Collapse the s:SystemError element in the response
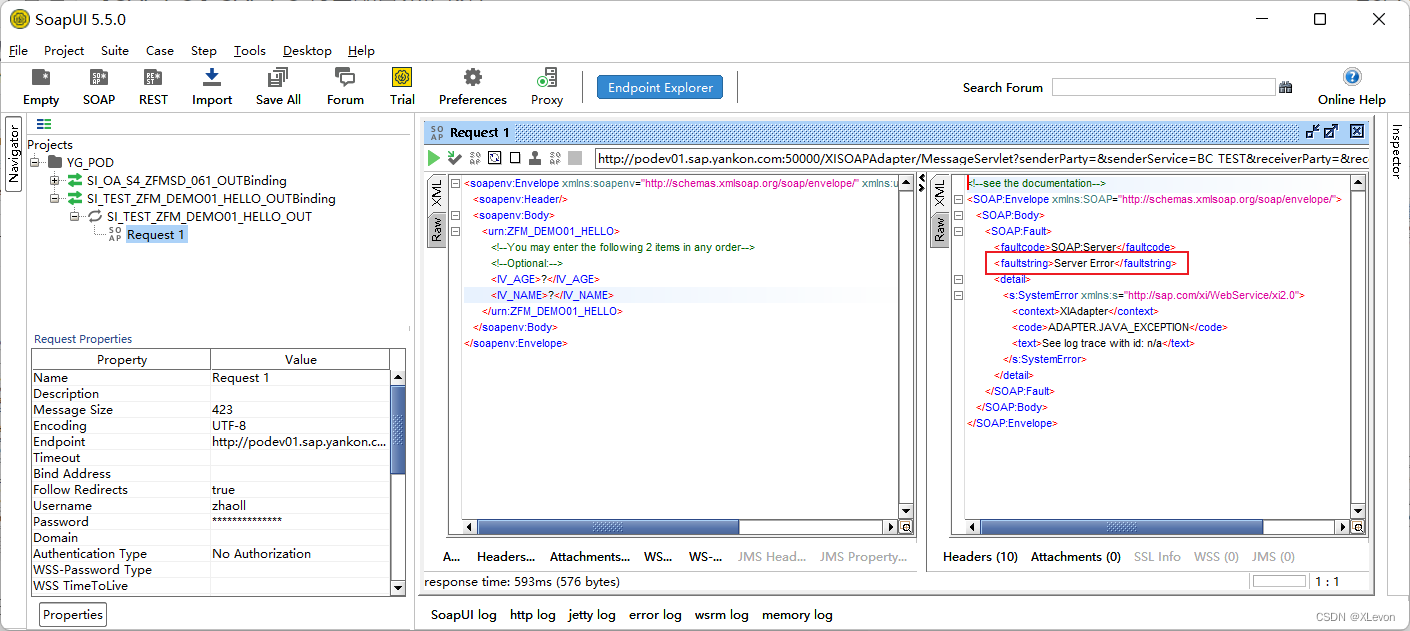 958,295
